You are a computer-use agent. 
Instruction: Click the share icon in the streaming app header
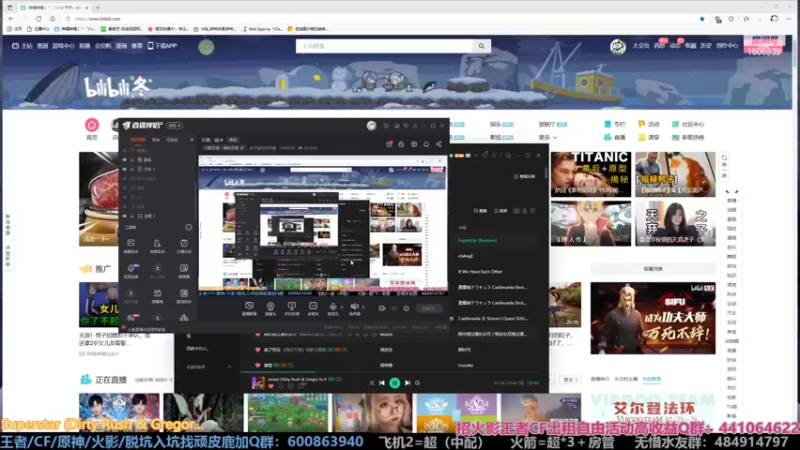click(439, 144)
